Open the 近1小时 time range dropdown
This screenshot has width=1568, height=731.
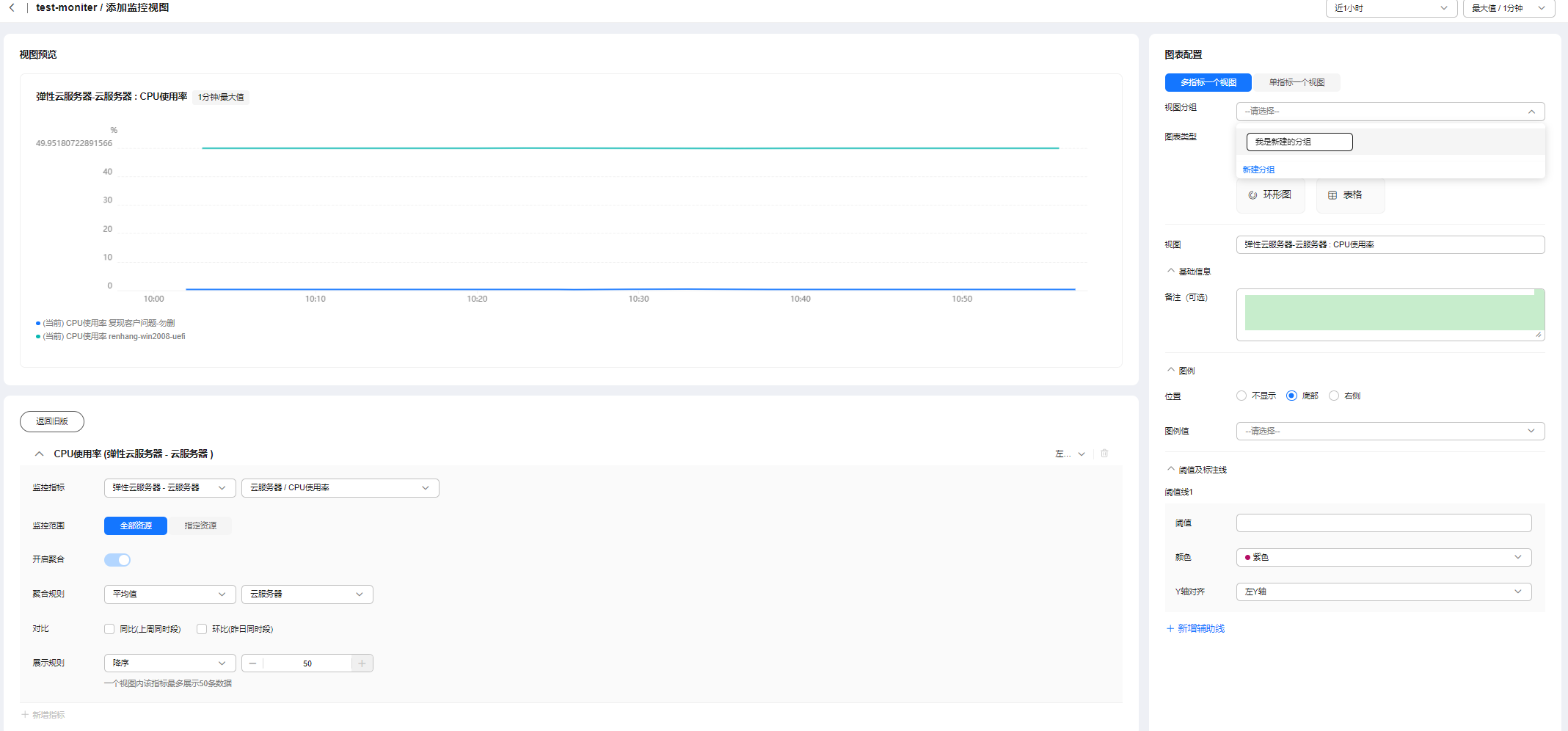(x=1391, y=8)
